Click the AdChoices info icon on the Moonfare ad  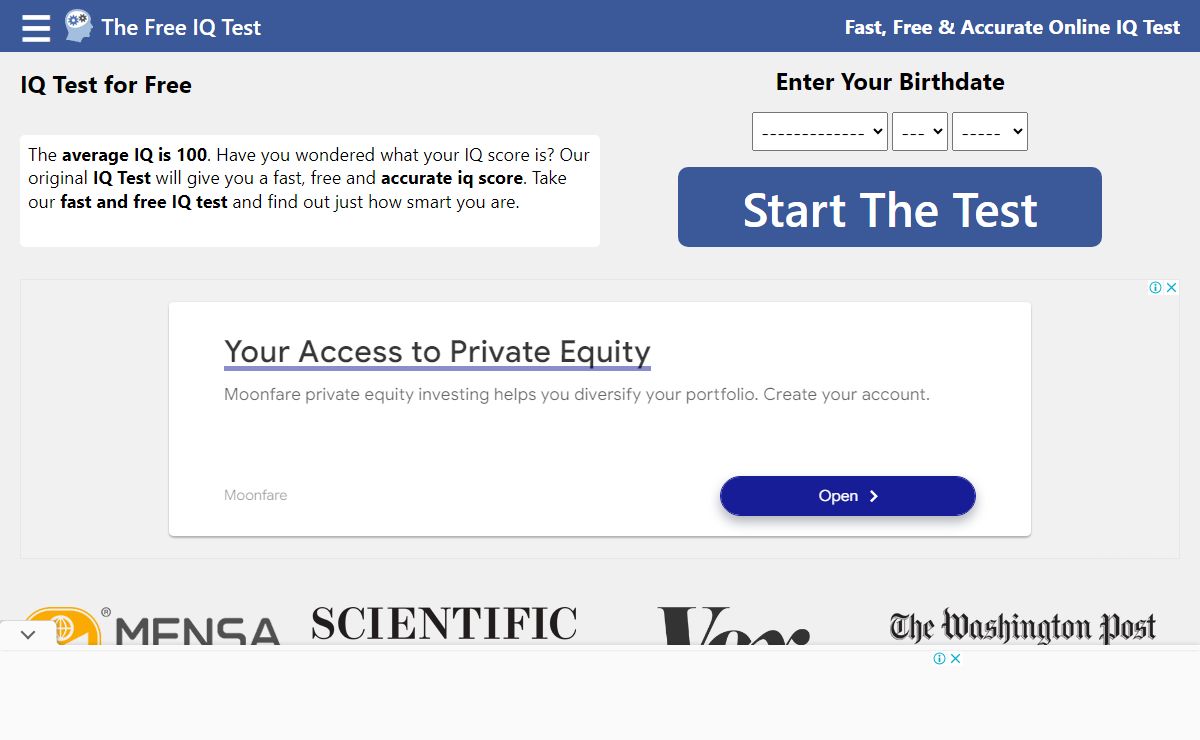click(1155, 288)
